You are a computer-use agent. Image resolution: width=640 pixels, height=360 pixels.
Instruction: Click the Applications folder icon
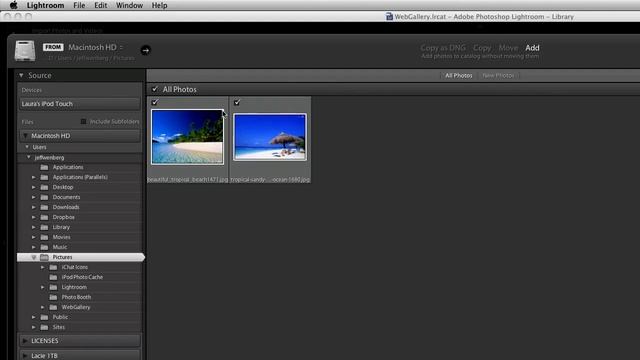tap(44, 167)
